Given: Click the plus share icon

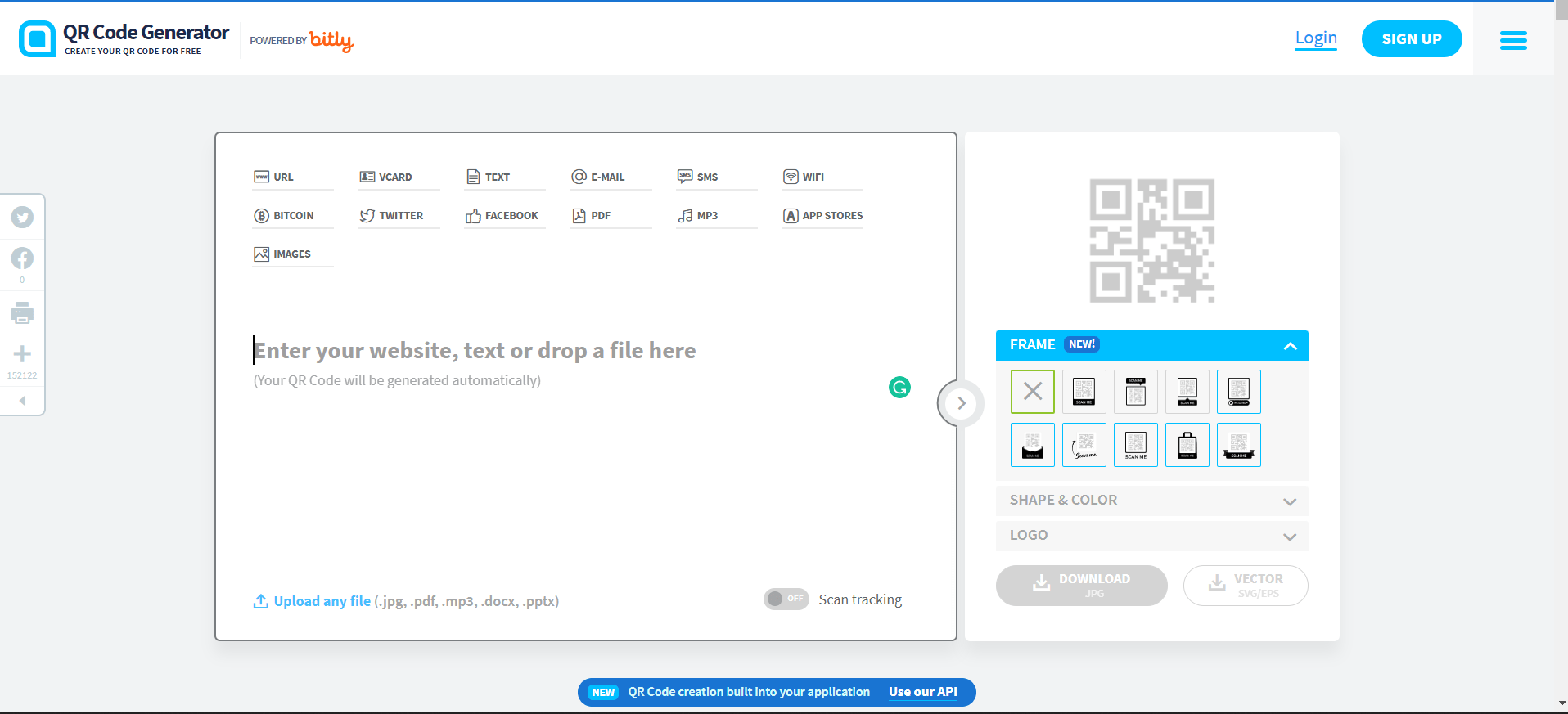Looking at the screenshot, I should pyautogui.click(x=22, y=354).
